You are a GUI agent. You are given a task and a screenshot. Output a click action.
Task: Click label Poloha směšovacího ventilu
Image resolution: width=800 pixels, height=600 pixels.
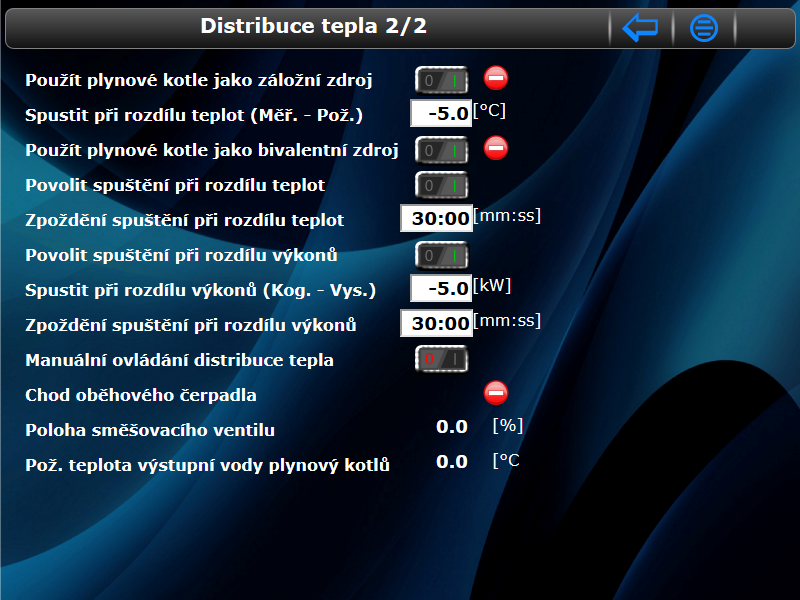tap(150, 430)
